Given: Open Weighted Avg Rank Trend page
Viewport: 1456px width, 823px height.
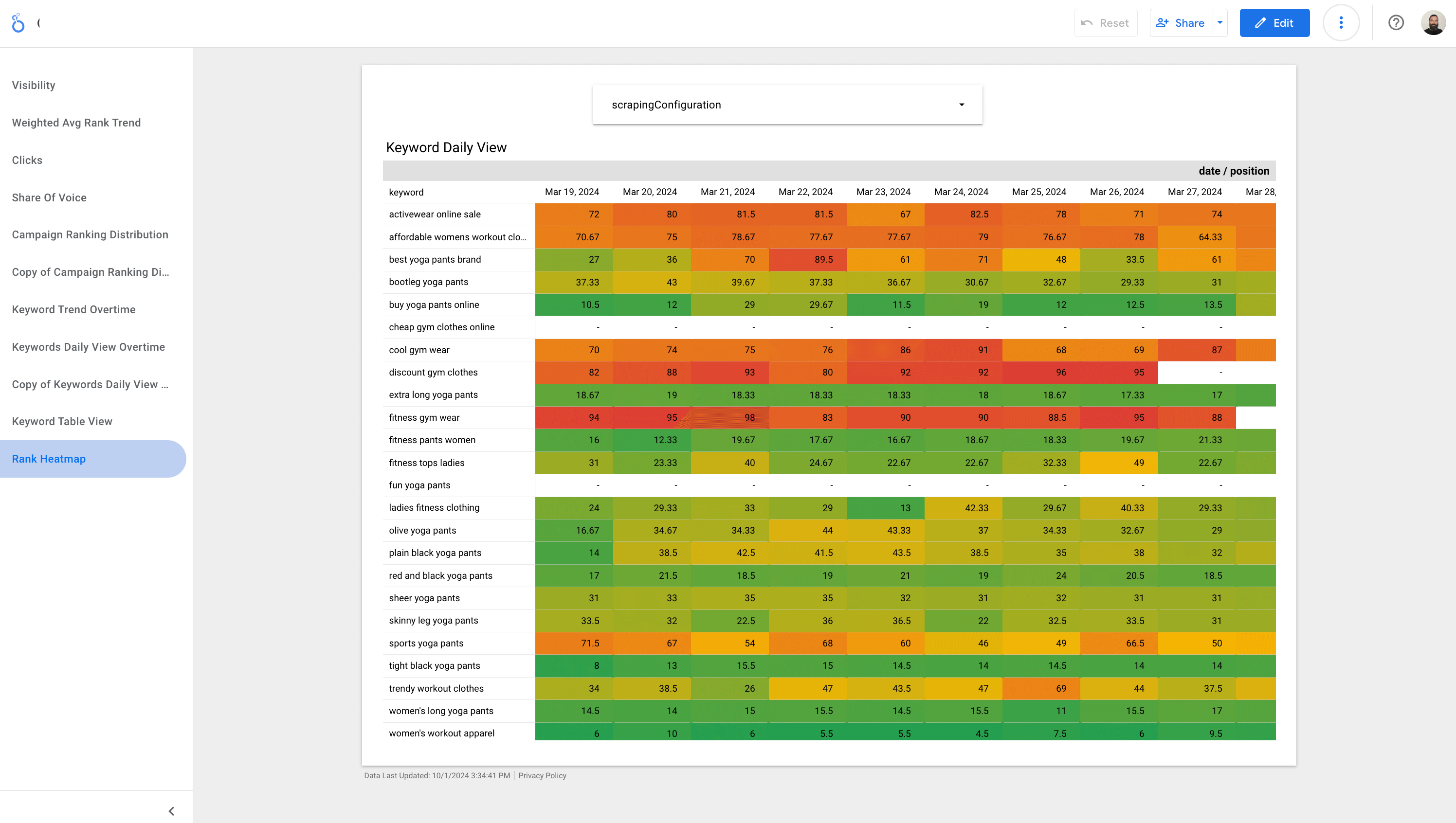Looking at the screenshot, I should (76, 123).
